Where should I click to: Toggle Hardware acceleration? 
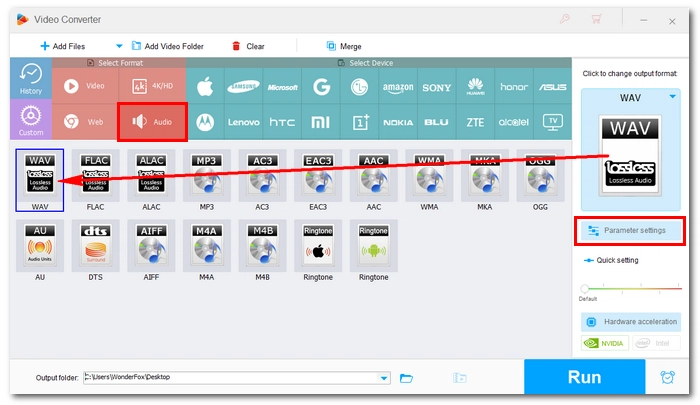click(630, 321)
